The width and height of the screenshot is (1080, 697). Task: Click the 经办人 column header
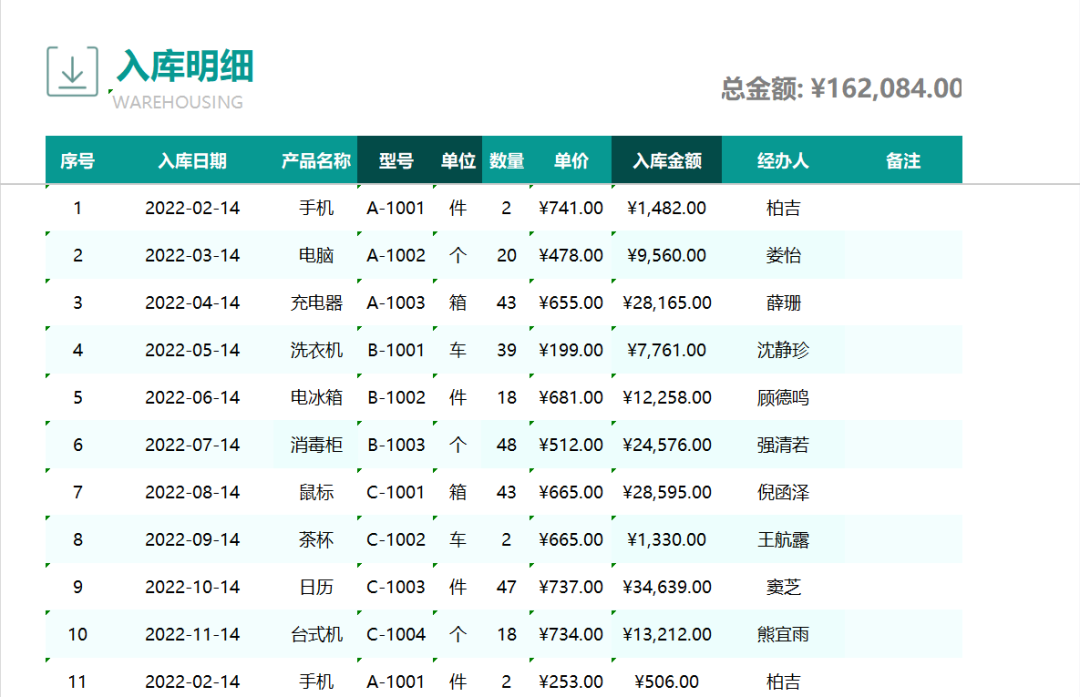pos(783,160)
